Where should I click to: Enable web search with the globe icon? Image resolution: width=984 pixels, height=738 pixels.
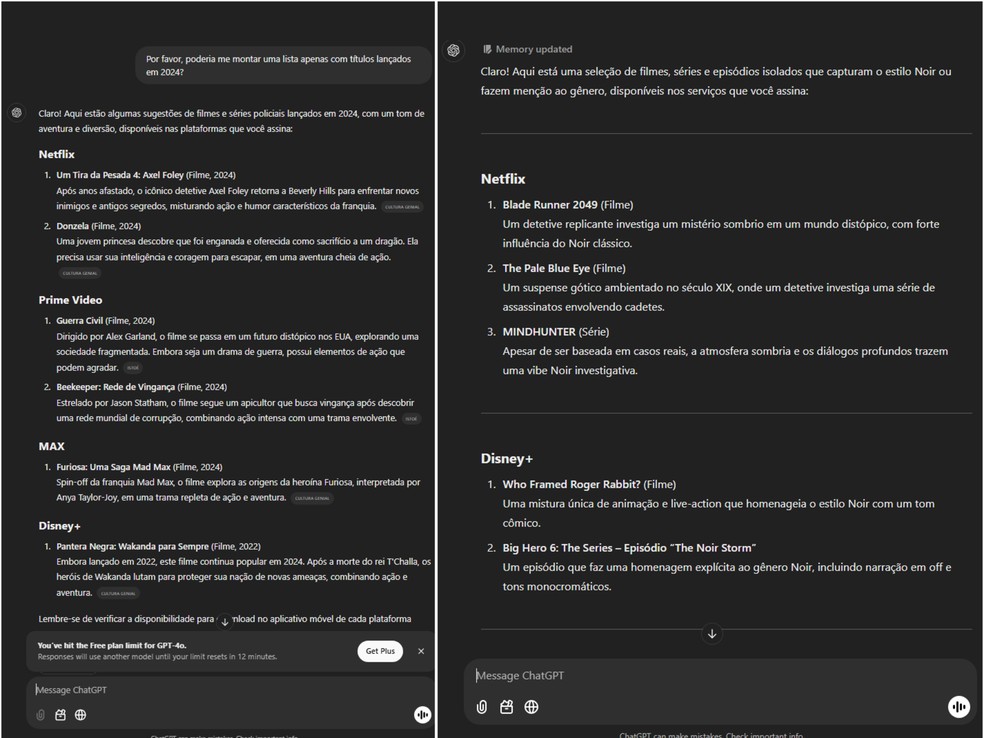[x=79, y=715]
